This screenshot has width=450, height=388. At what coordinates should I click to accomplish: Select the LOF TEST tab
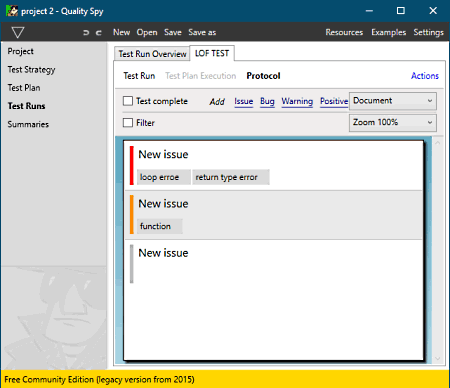(x=212, y=53)
